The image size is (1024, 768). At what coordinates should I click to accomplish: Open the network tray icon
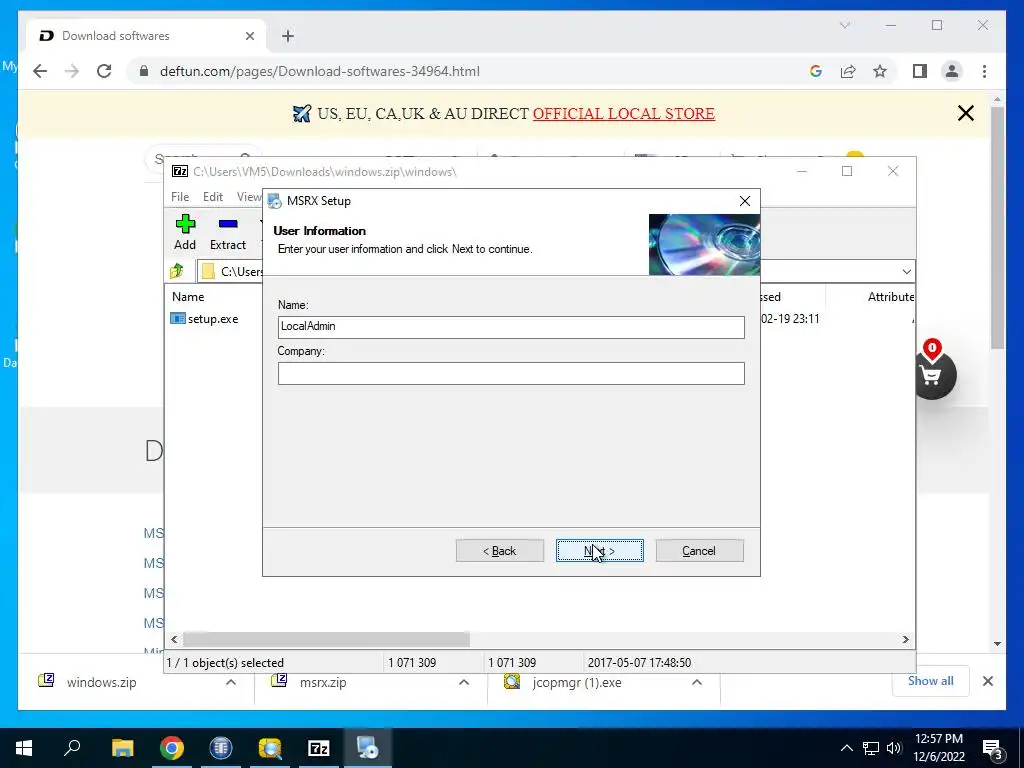click(871, 748)
